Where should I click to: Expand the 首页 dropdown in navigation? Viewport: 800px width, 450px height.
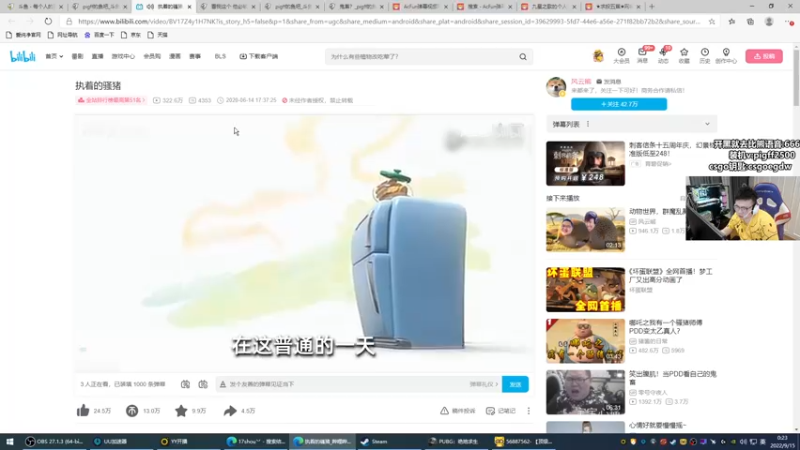coord(54,56)
